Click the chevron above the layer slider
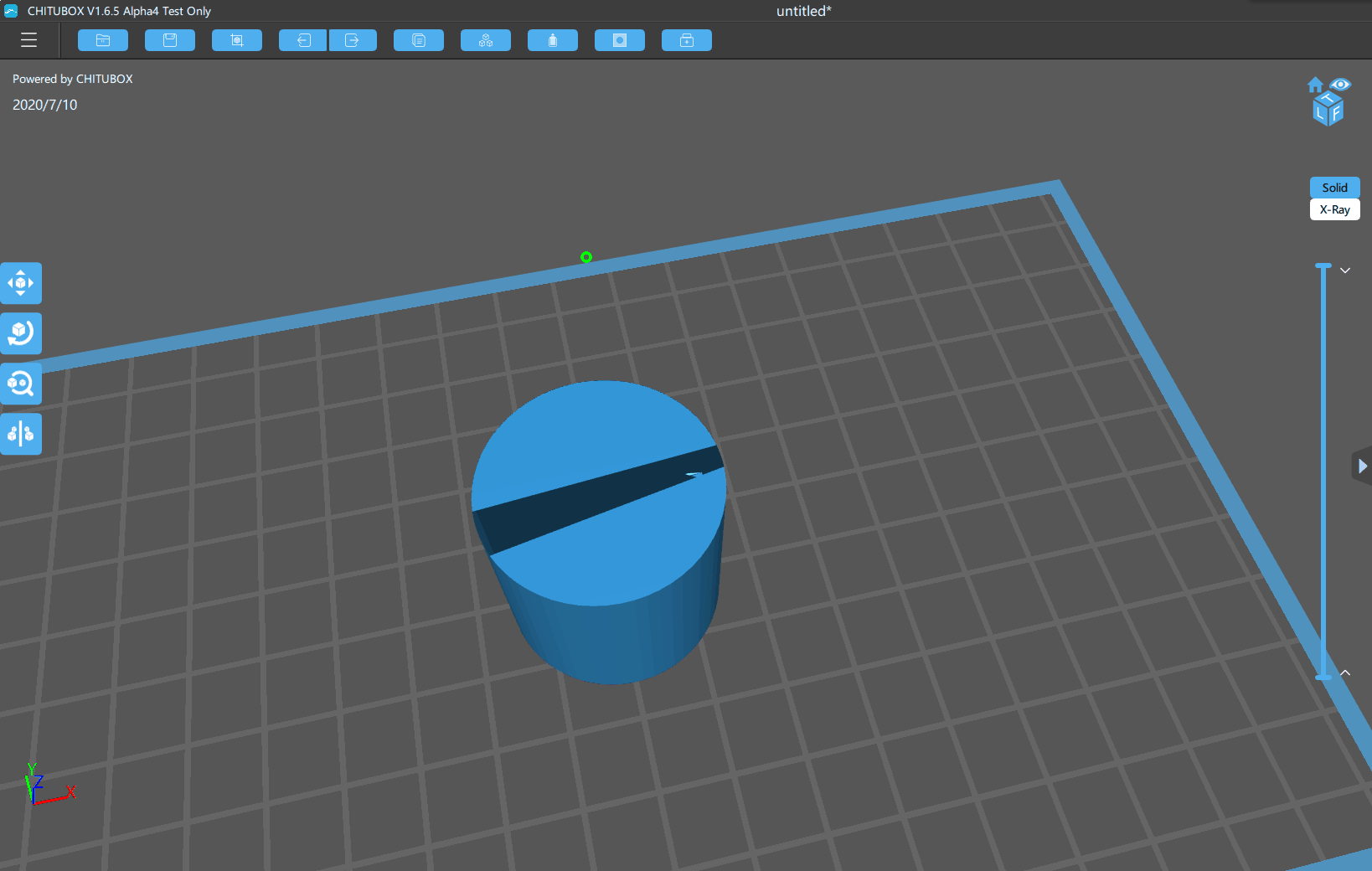 (x=1345, y=270)
